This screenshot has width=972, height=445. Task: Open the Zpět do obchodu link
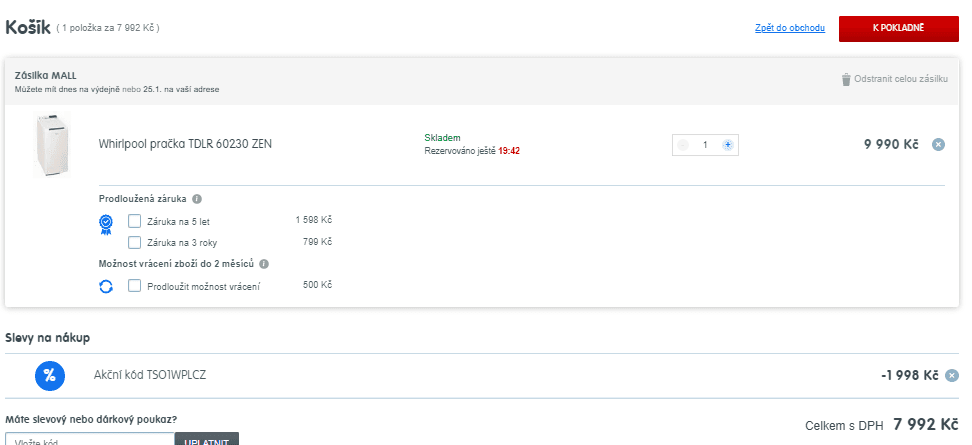(x=790, y=28)
